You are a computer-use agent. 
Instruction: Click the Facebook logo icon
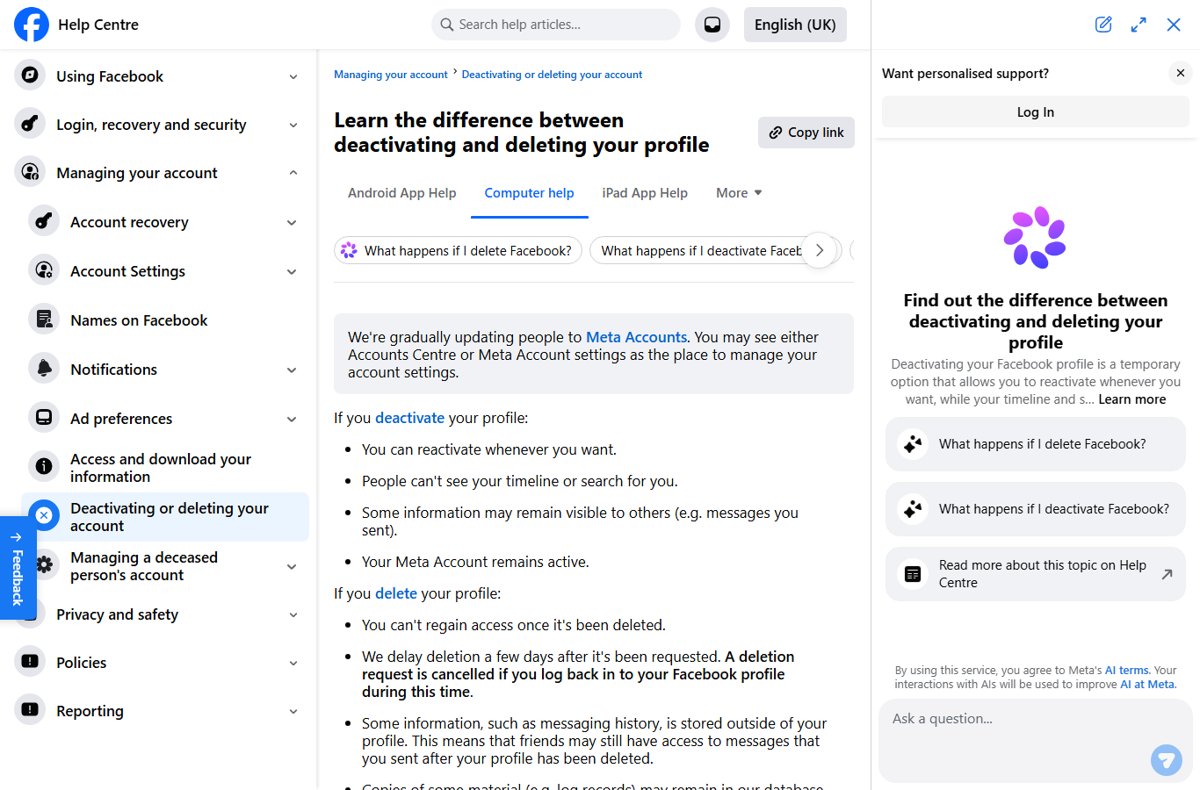[x=31, y=24]
